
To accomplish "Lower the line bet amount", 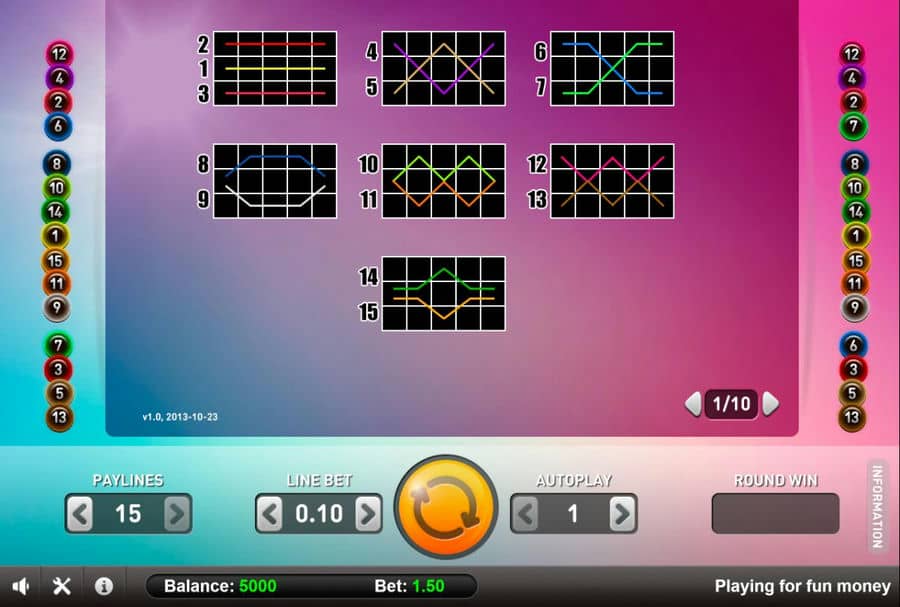I will click(x=270, y=513).
